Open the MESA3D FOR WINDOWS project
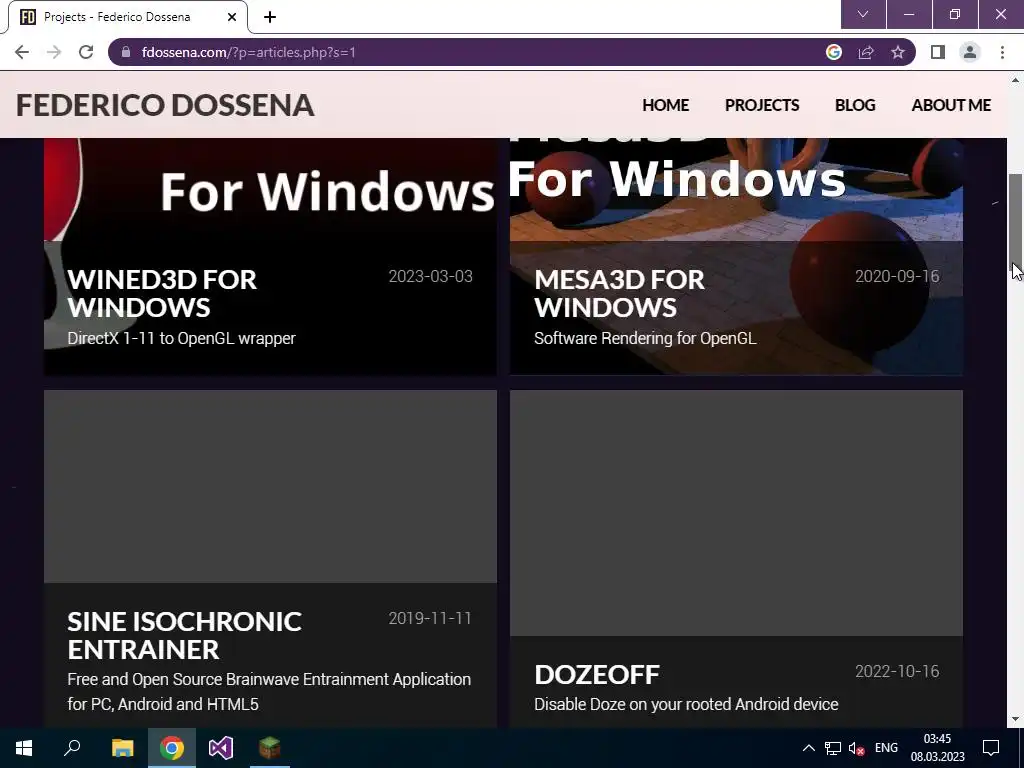The image size is (1024, 768). [619, 293]
